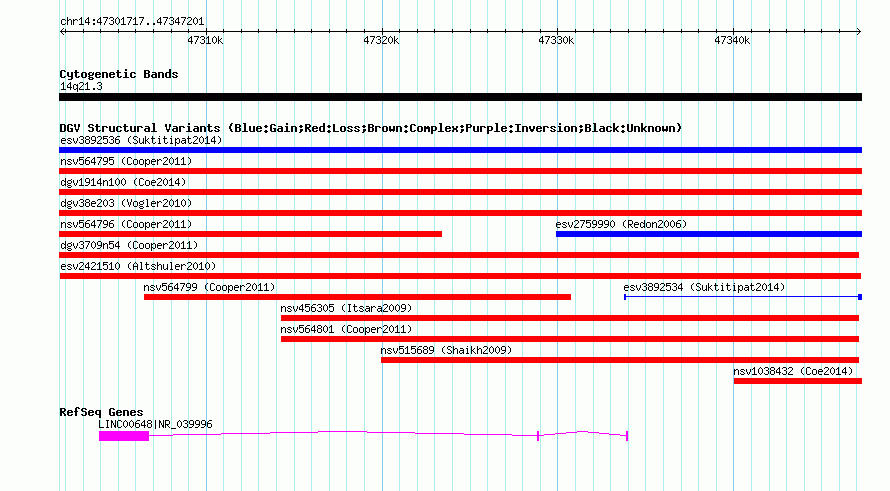890x491 pixels.
Task: Click the dgv3709n54 red loss bar
Action: (459, 255)
